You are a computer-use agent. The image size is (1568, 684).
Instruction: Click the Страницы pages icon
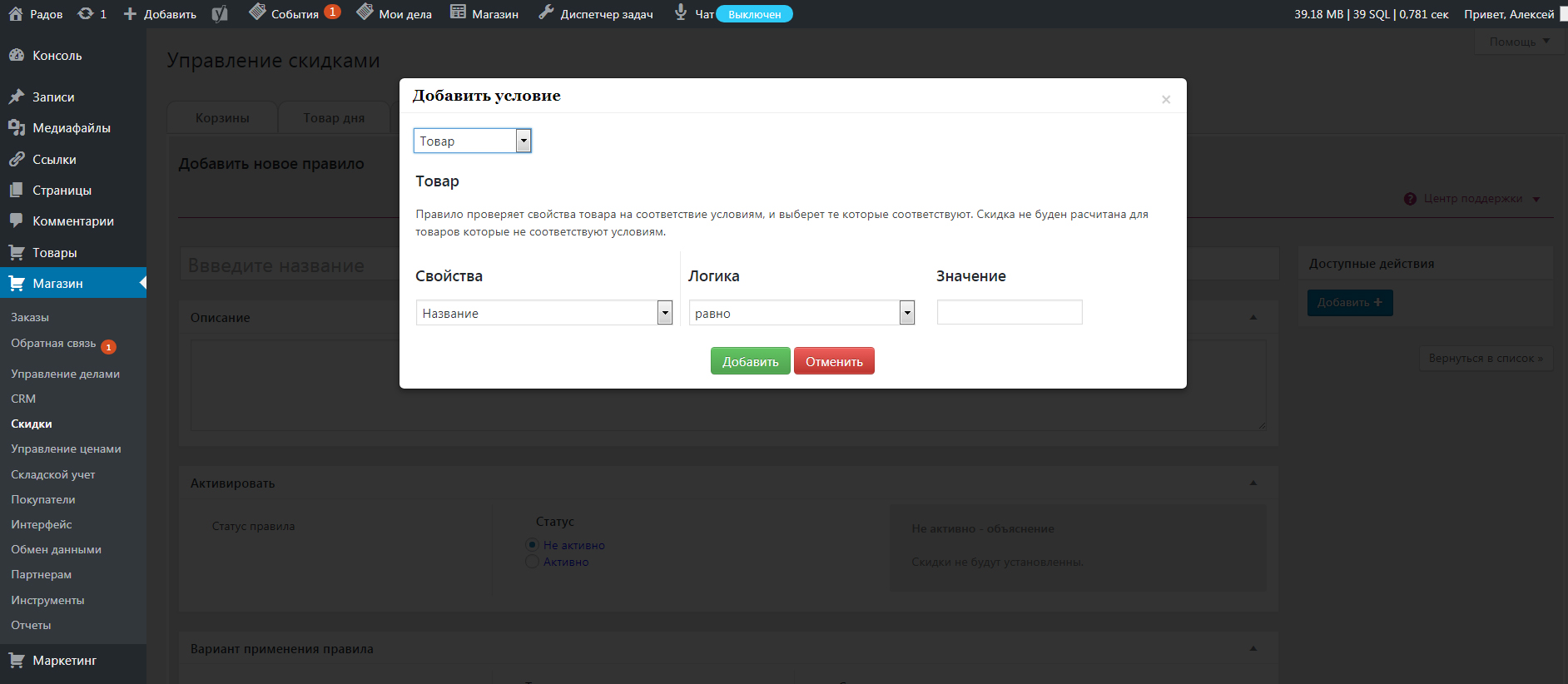[x=17, y=190]
